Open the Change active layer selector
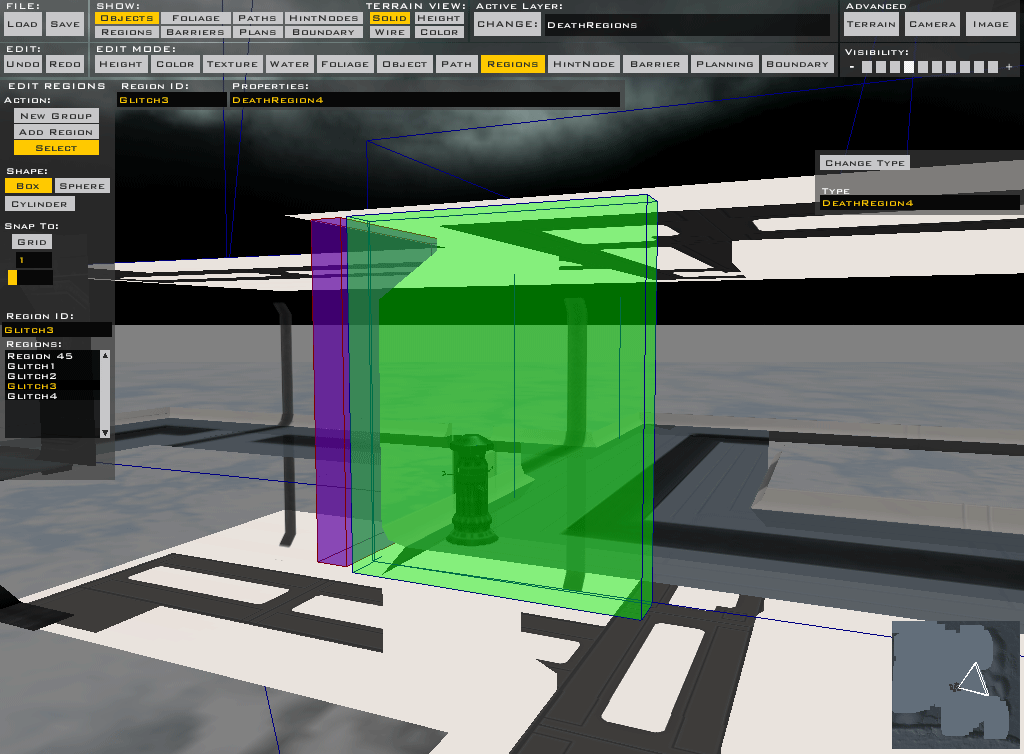The width and height of the screenshot is (1024, 754). (507, 24)
